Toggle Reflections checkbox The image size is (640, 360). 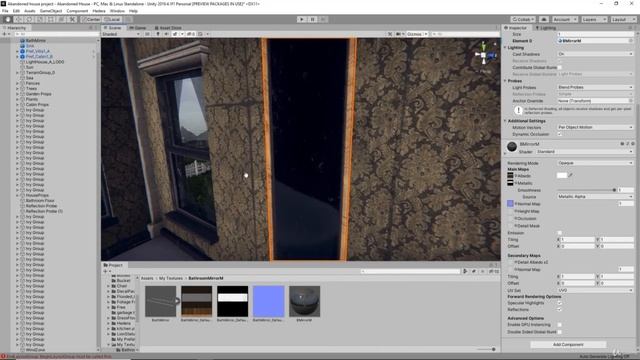560,310
